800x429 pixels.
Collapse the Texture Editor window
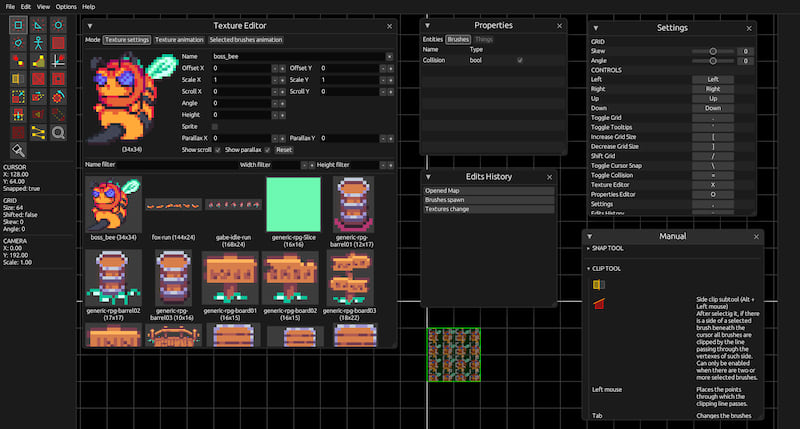pyautogui.click(x=90, y=25)
